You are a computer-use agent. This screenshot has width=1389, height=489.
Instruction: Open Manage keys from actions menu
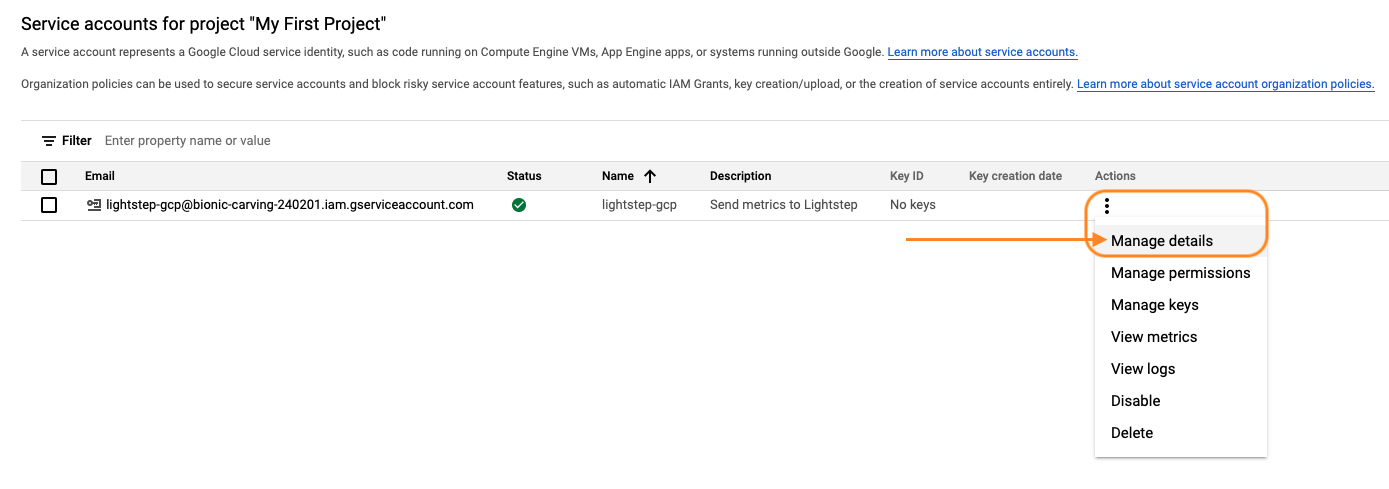[x=1154, y=305]
